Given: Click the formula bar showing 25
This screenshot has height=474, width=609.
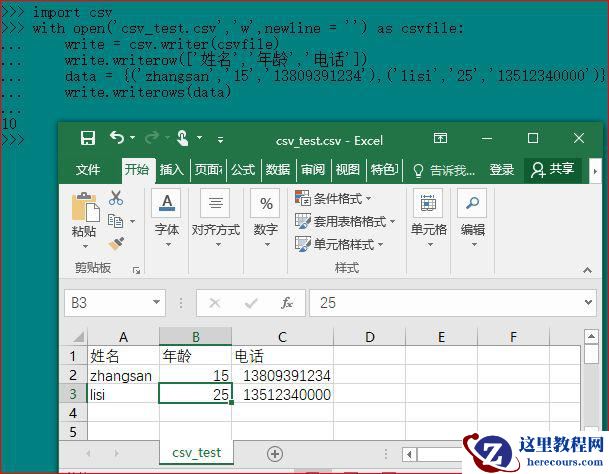Looking at the screenshot, I should tap(447, 303).
